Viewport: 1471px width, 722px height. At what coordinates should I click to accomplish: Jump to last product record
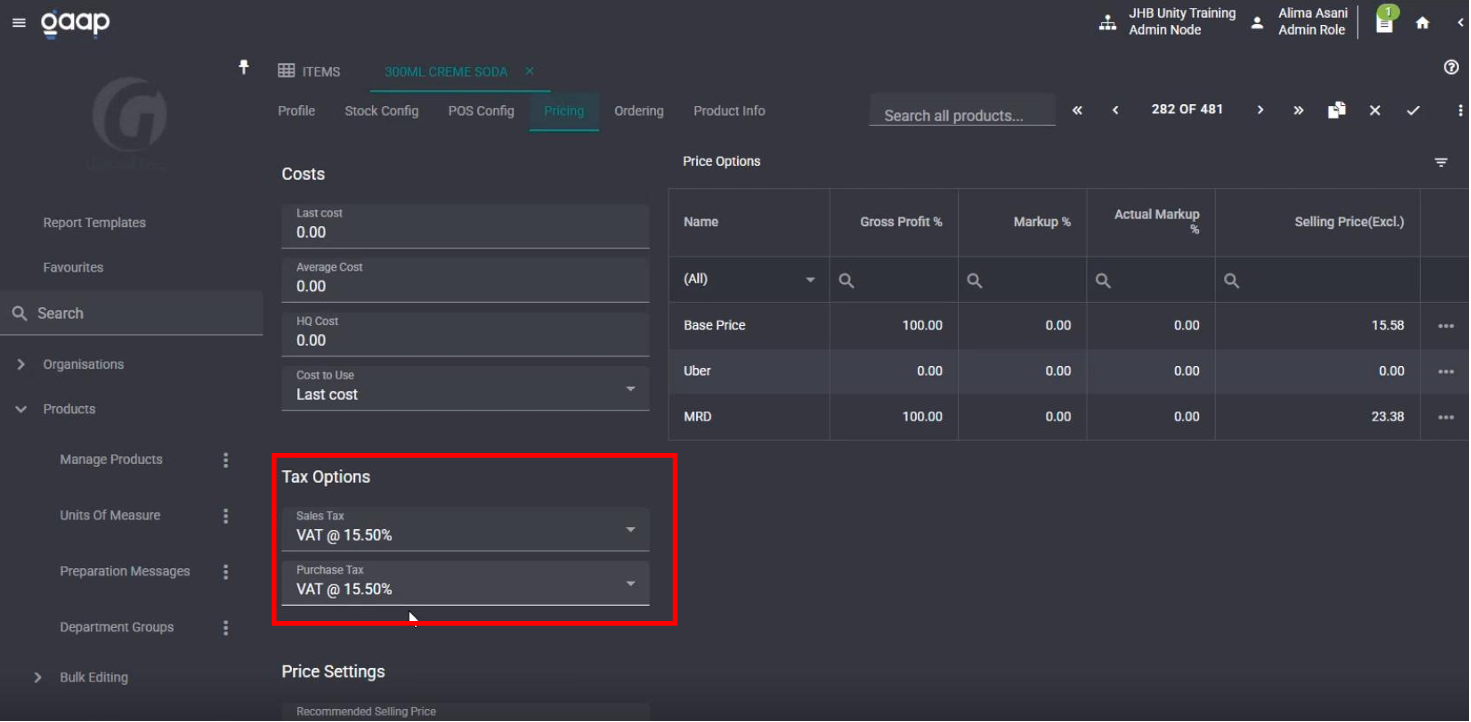pyautogui.click(x=1298, y=110)
